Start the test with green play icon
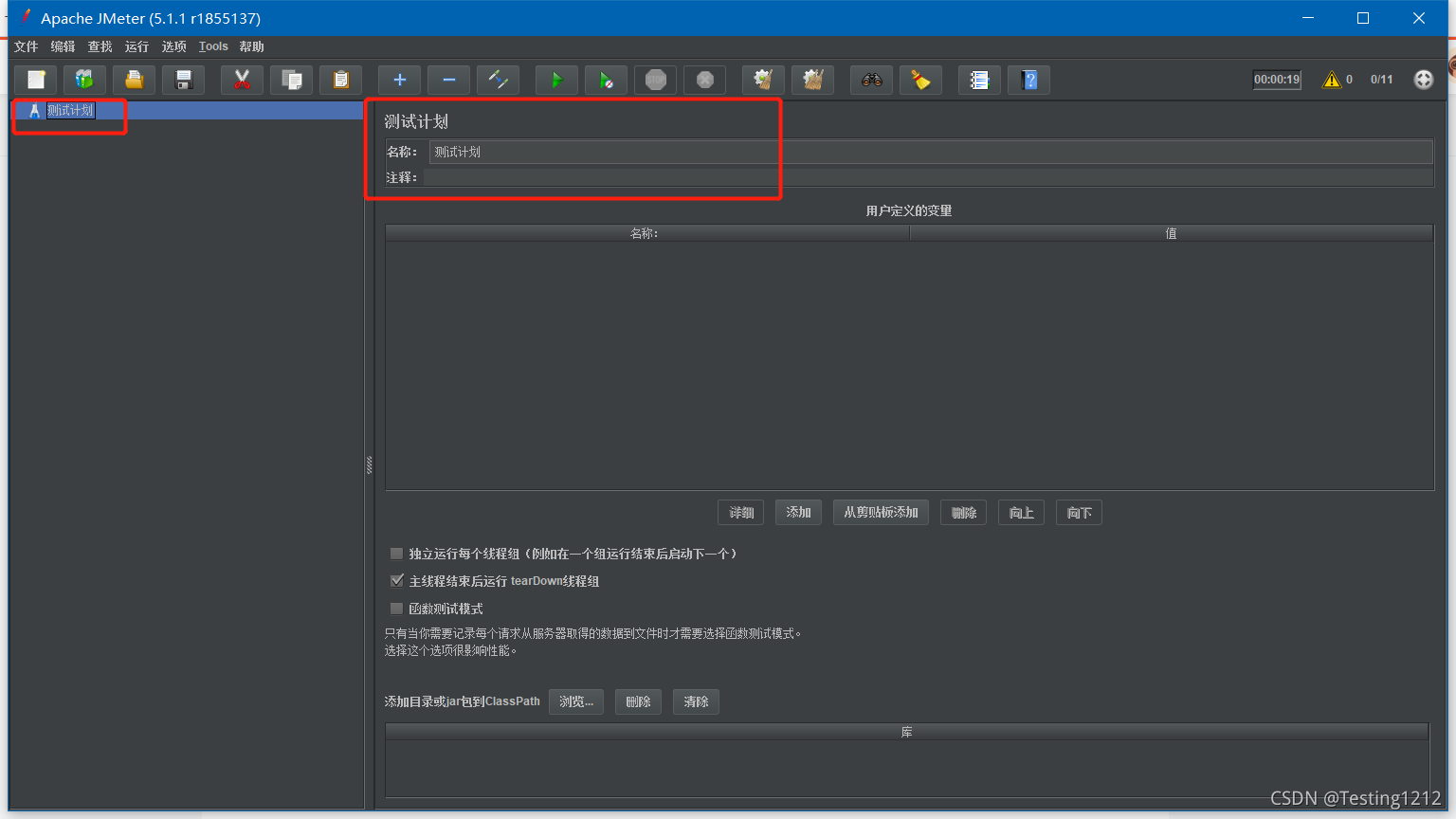This screenshot has height=819, width=1456. tap(557, 80)
